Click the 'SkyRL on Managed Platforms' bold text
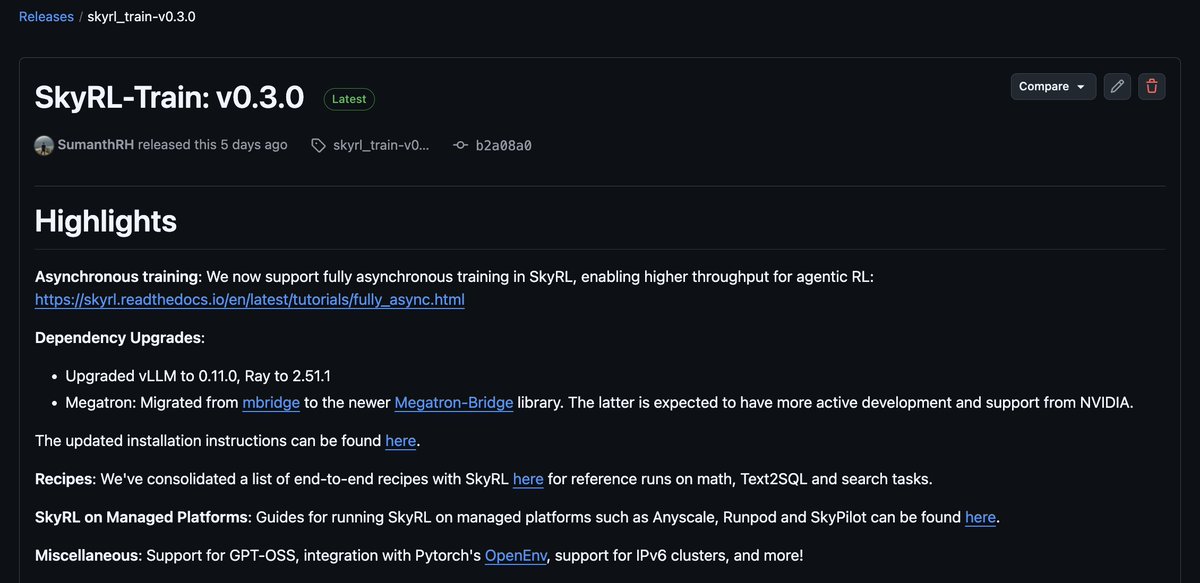Image resolution: width=1200 pixels, height=583 pixels. click(141, 517)
